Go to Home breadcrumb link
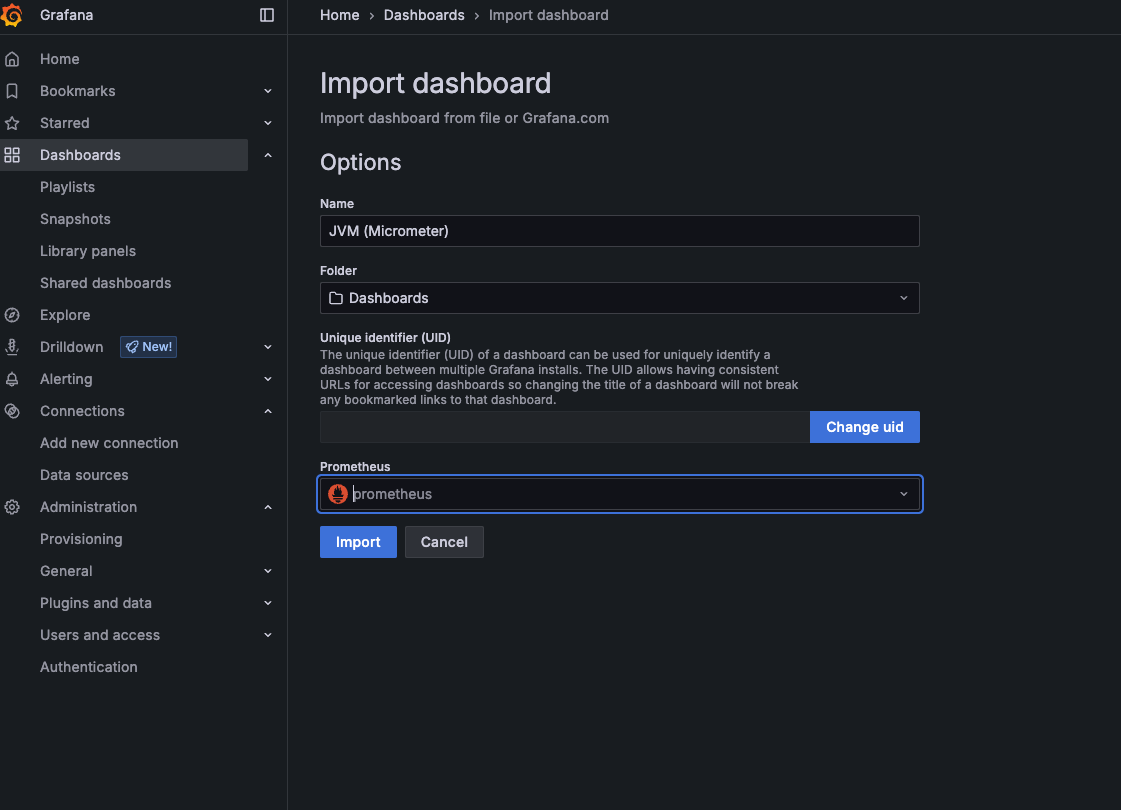The width and height of the screenshot is (1121, 810). pos(340,15)
